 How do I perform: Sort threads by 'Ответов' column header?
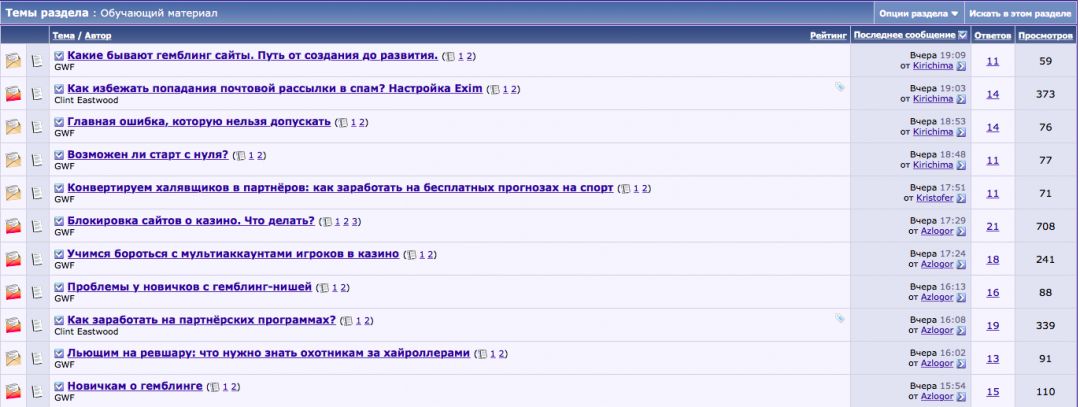click(x=993, y=35)
